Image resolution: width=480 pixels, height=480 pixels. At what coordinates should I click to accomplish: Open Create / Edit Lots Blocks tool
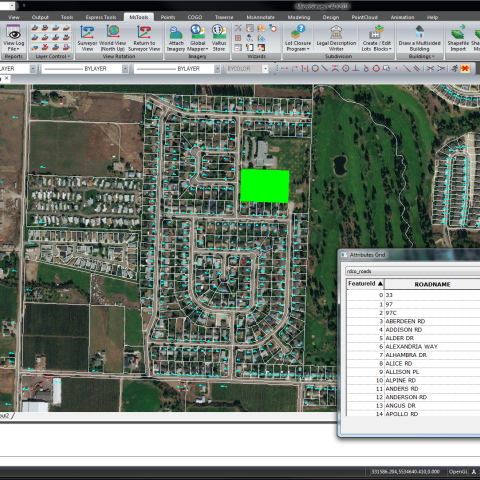(x=376, y=38)
